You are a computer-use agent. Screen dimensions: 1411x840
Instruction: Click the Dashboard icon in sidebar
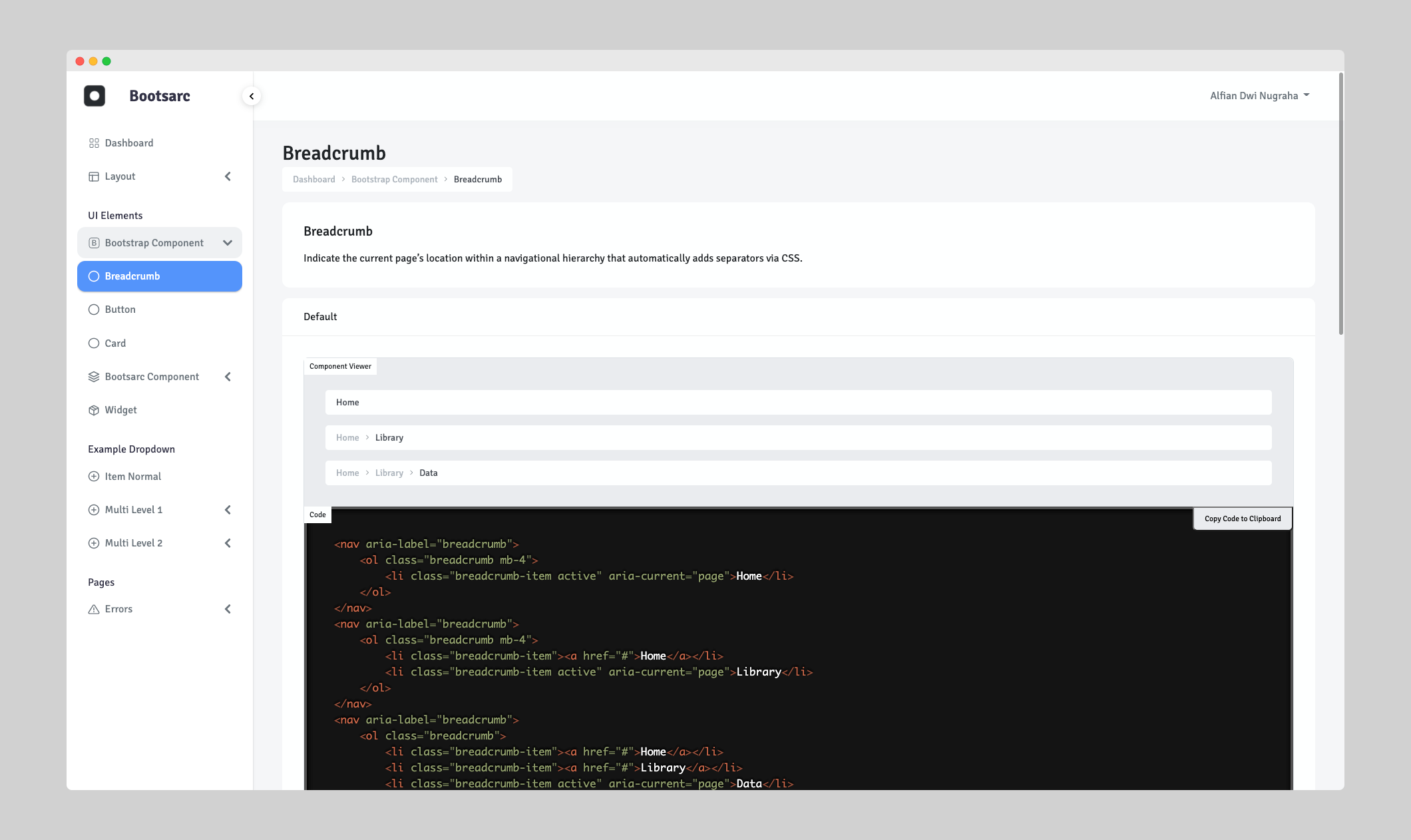(x=94, y=142)
